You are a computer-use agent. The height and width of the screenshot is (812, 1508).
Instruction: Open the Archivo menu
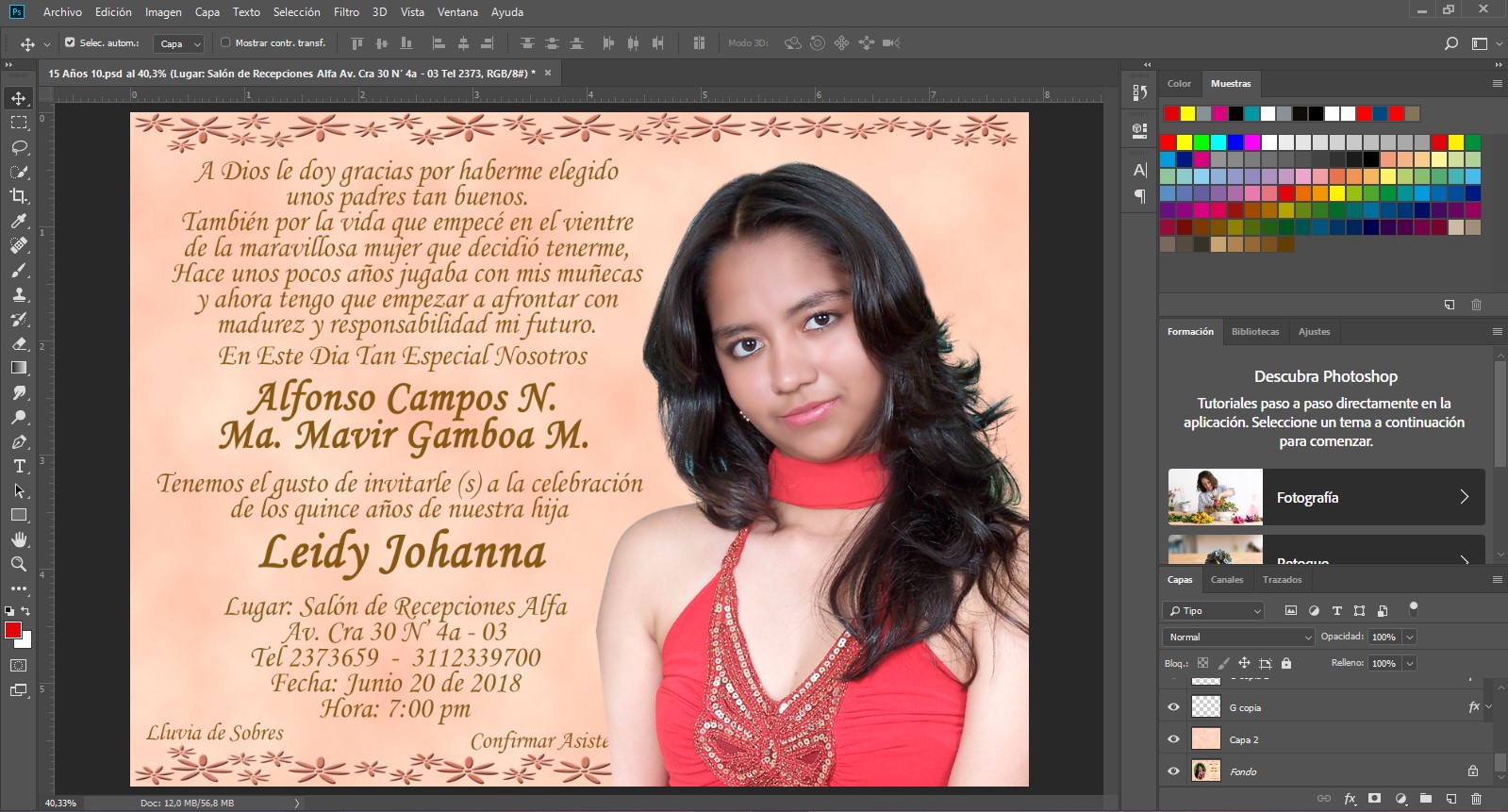62,12
